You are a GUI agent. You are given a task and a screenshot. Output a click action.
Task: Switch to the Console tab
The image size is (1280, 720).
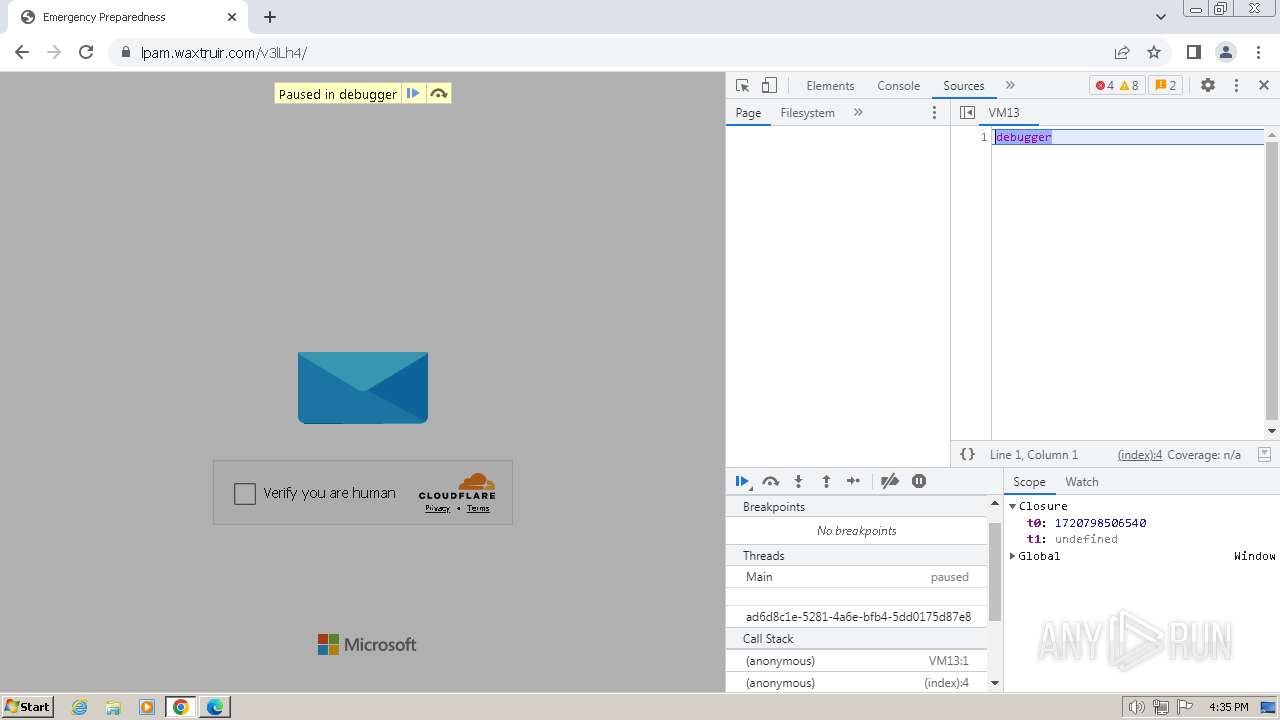(x=898, y=86)
